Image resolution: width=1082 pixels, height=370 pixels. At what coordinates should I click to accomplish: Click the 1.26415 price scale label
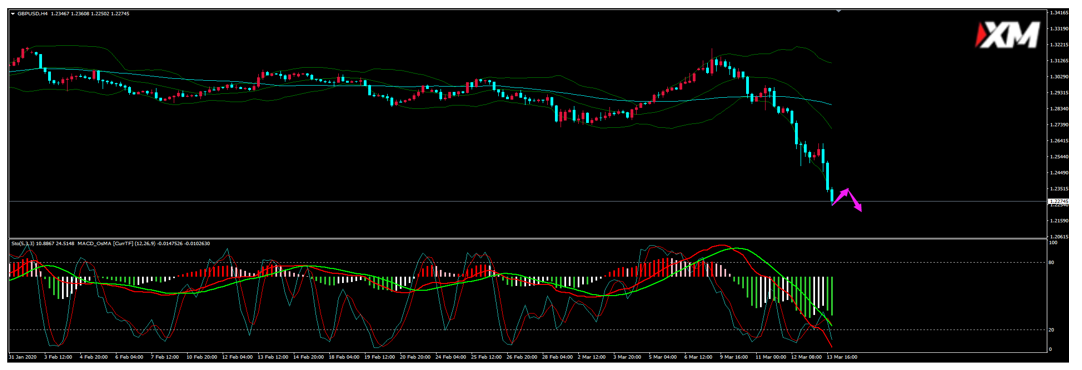[1059, 141]
